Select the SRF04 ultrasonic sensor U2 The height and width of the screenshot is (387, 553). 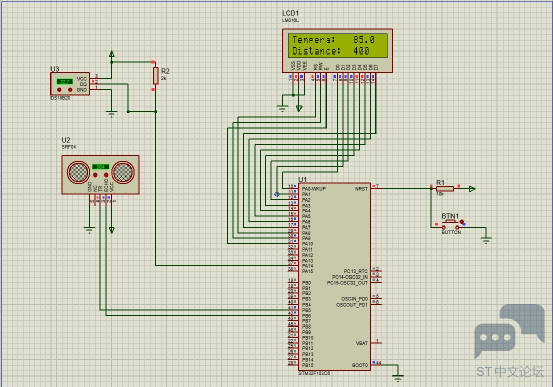coord(101,175)
